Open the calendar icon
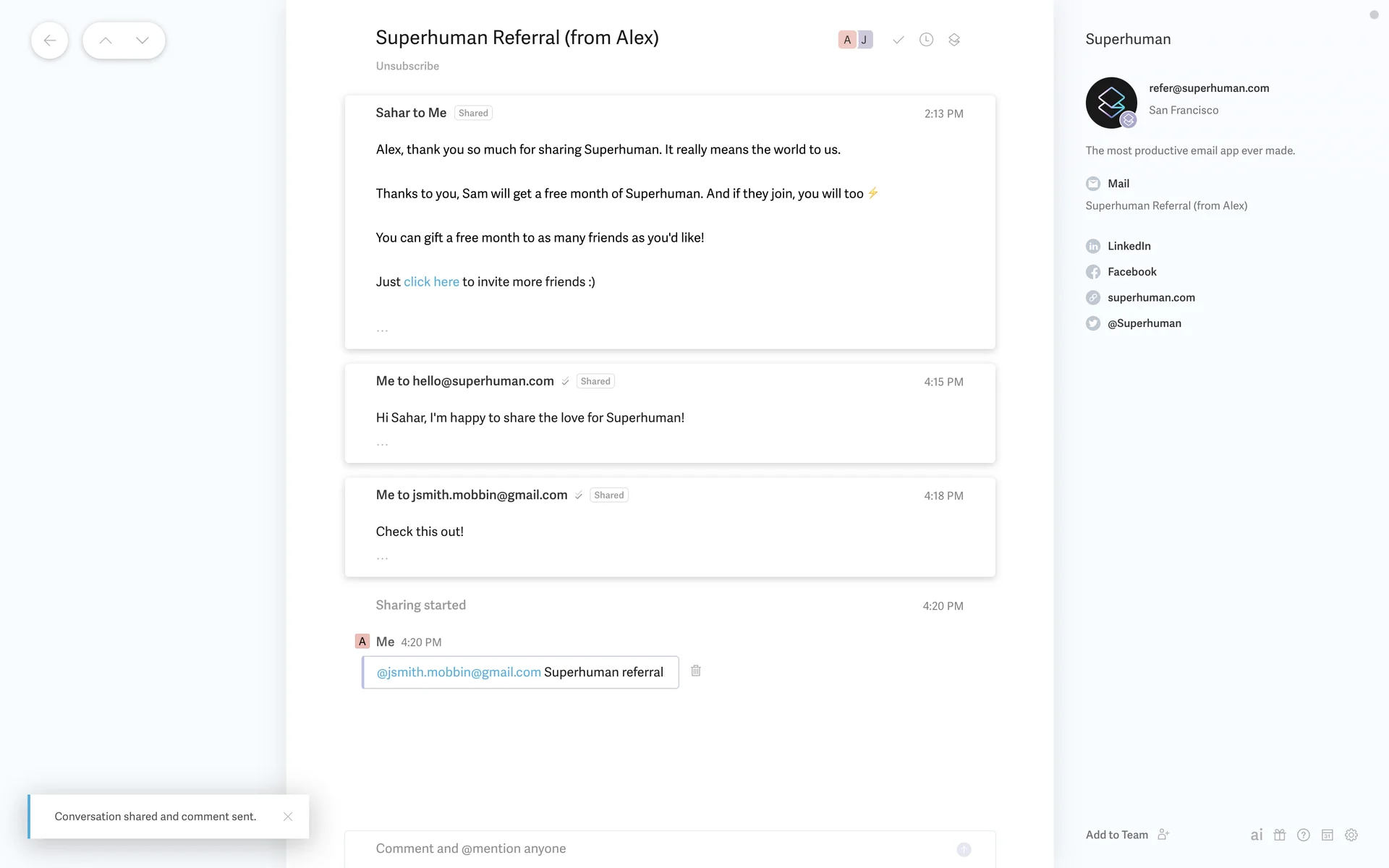 click(1328, 835)
